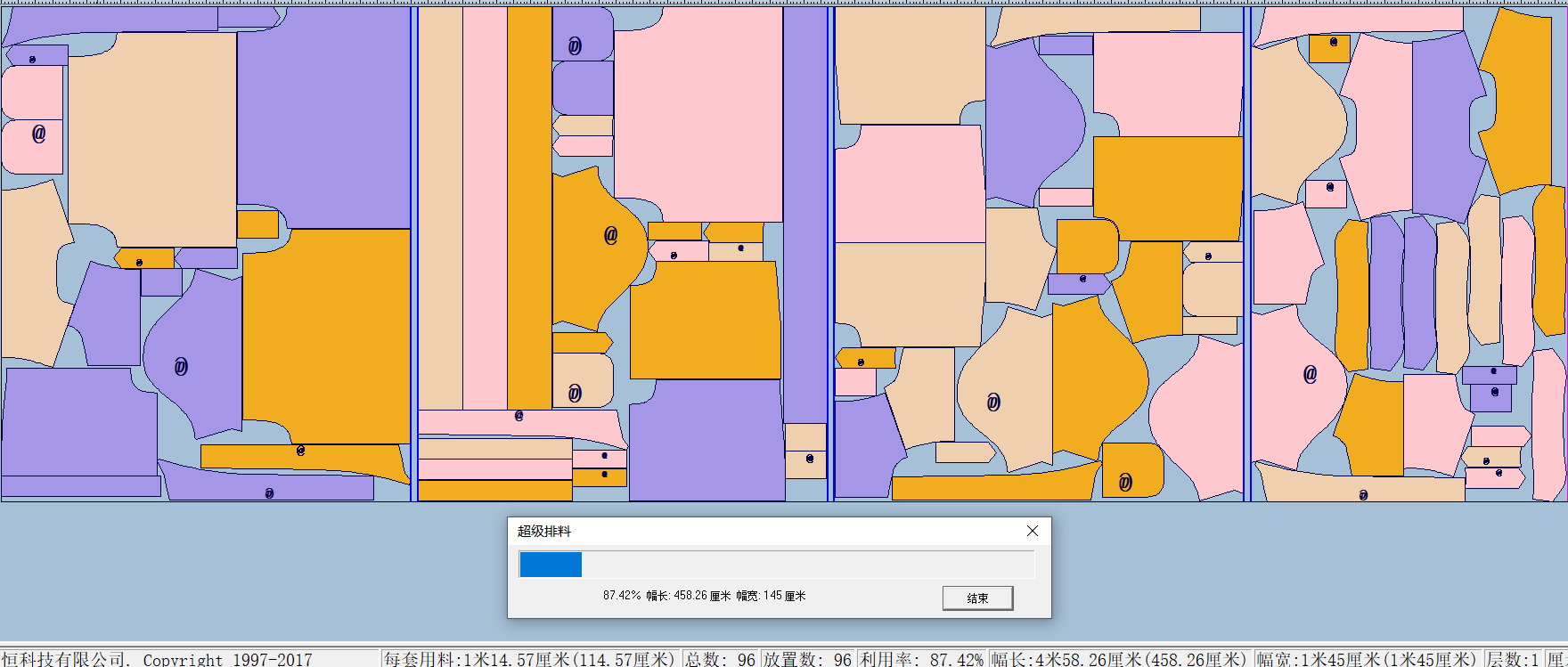
Task: Click the 幅宽 1米45厘米 status field
Action: [x=1367, y=659]
